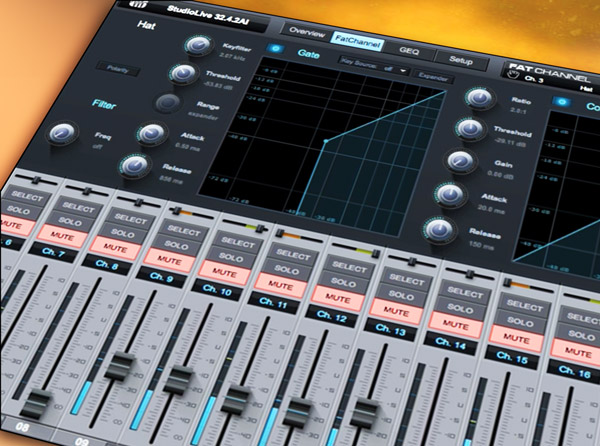The image size is (600, 446).
Task: Mute channel 12
Action: pos(338,299)
